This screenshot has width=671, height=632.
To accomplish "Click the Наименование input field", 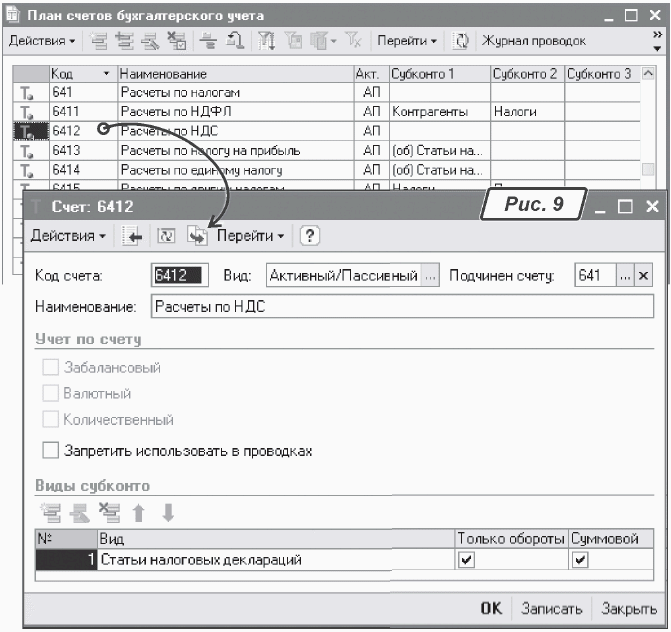I will click(400, 306).
